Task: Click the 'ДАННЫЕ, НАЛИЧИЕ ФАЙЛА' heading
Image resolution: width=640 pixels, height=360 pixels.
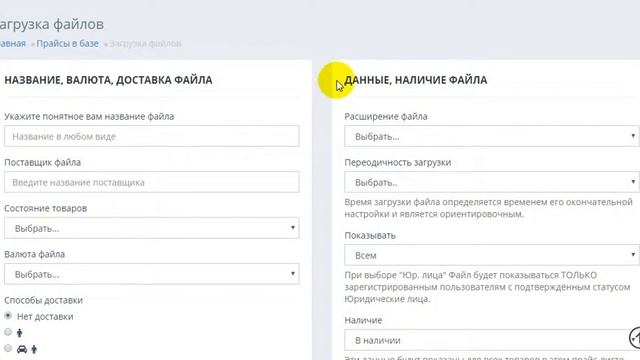Action: (416, 80)
